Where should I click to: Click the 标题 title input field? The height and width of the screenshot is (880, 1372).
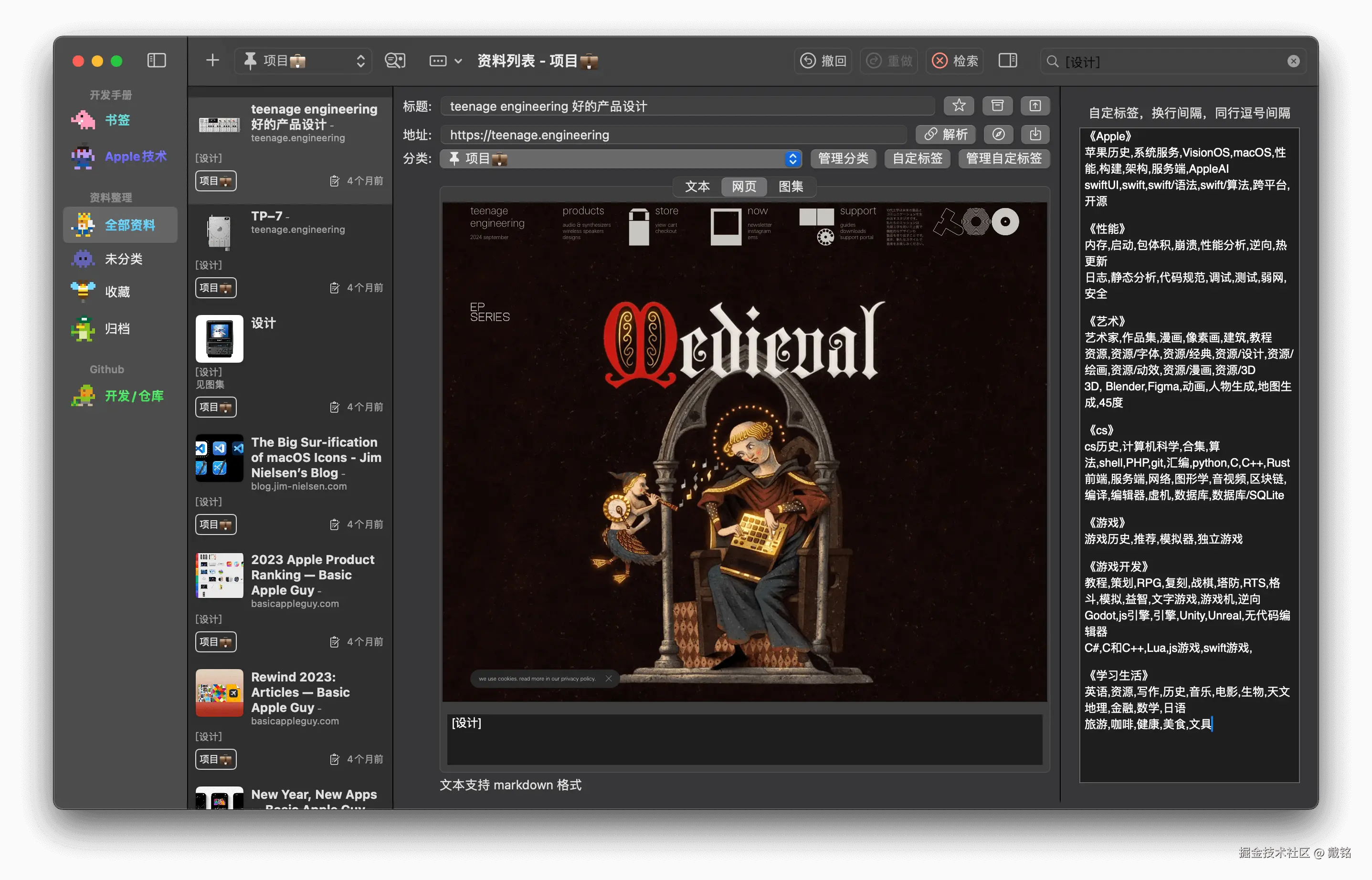tap(686, 106)
